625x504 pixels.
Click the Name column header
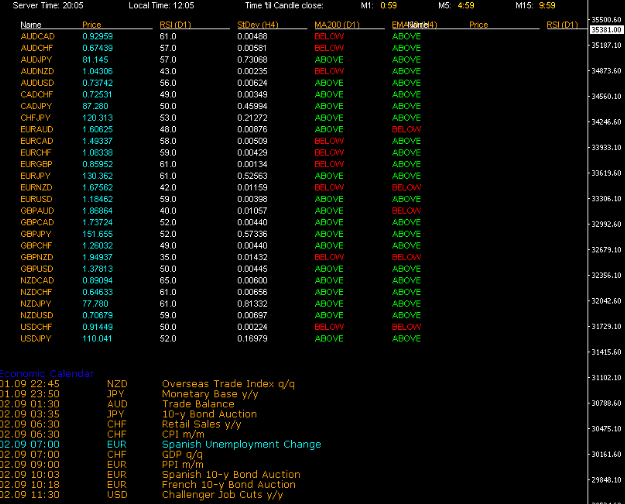31,23
